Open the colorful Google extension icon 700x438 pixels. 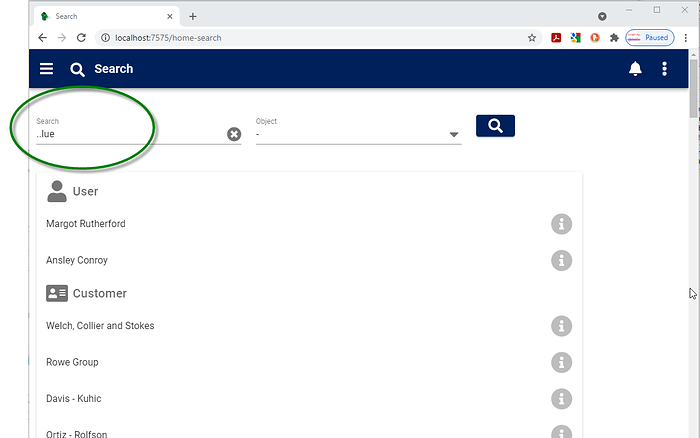click(575, 38)
